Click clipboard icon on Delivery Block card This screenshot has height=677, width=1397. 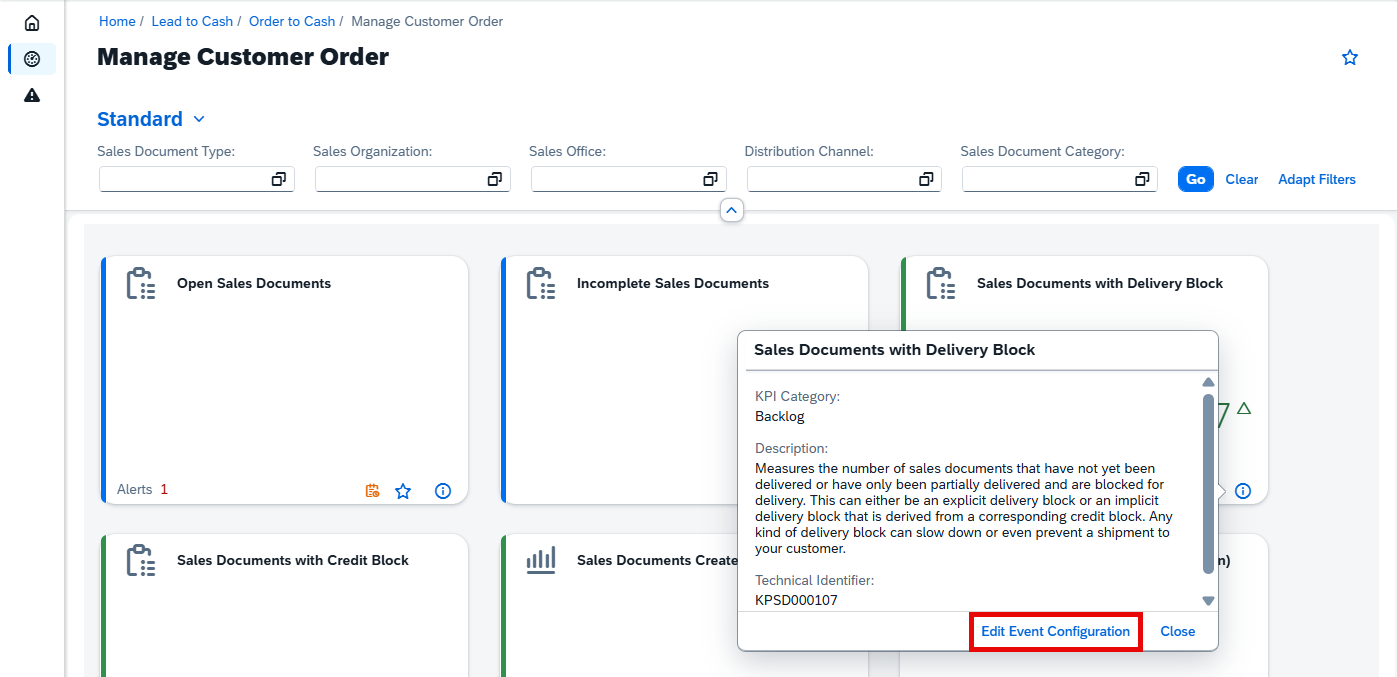941,284
